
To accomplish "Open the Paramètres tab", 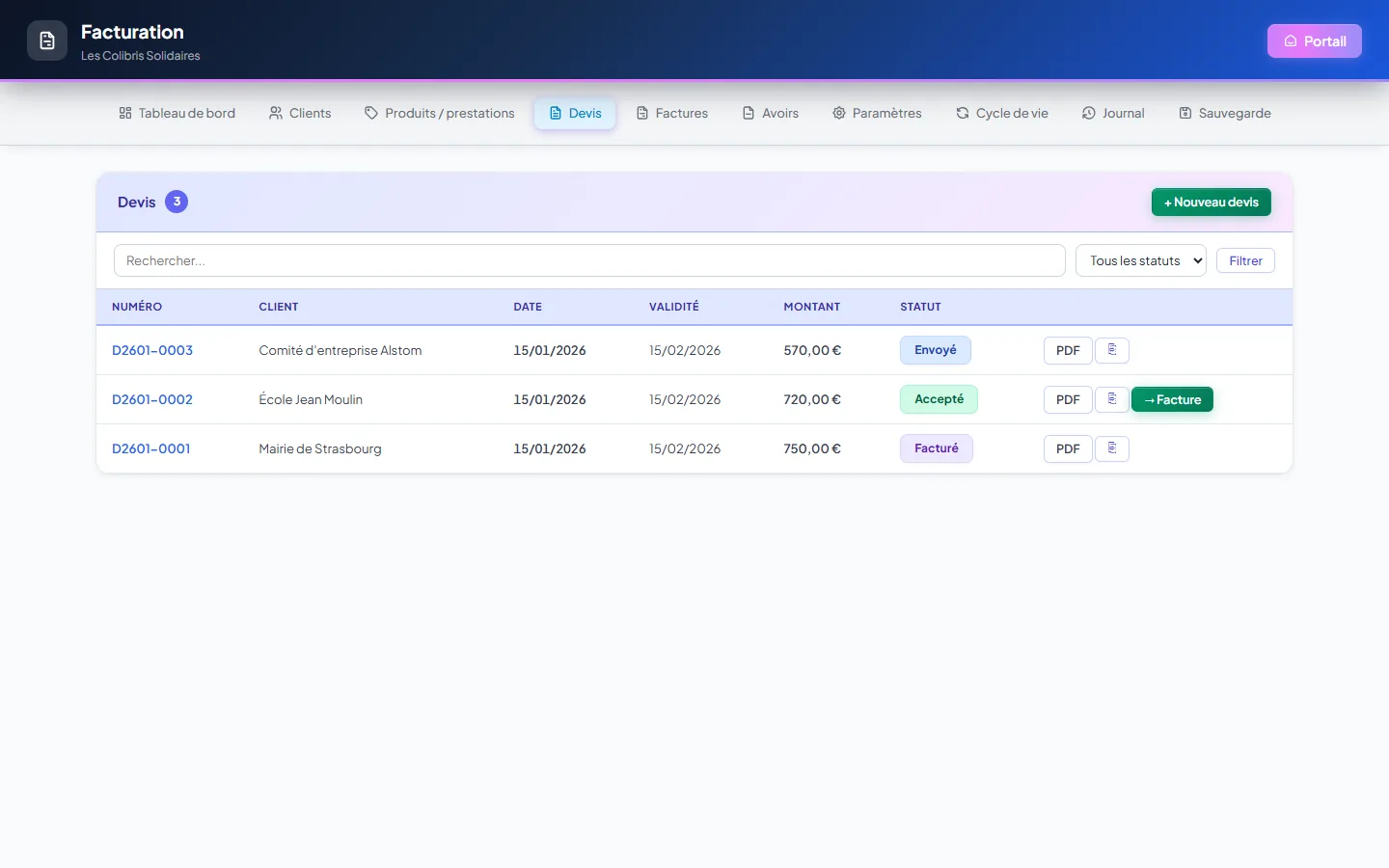I will (878, 113).
